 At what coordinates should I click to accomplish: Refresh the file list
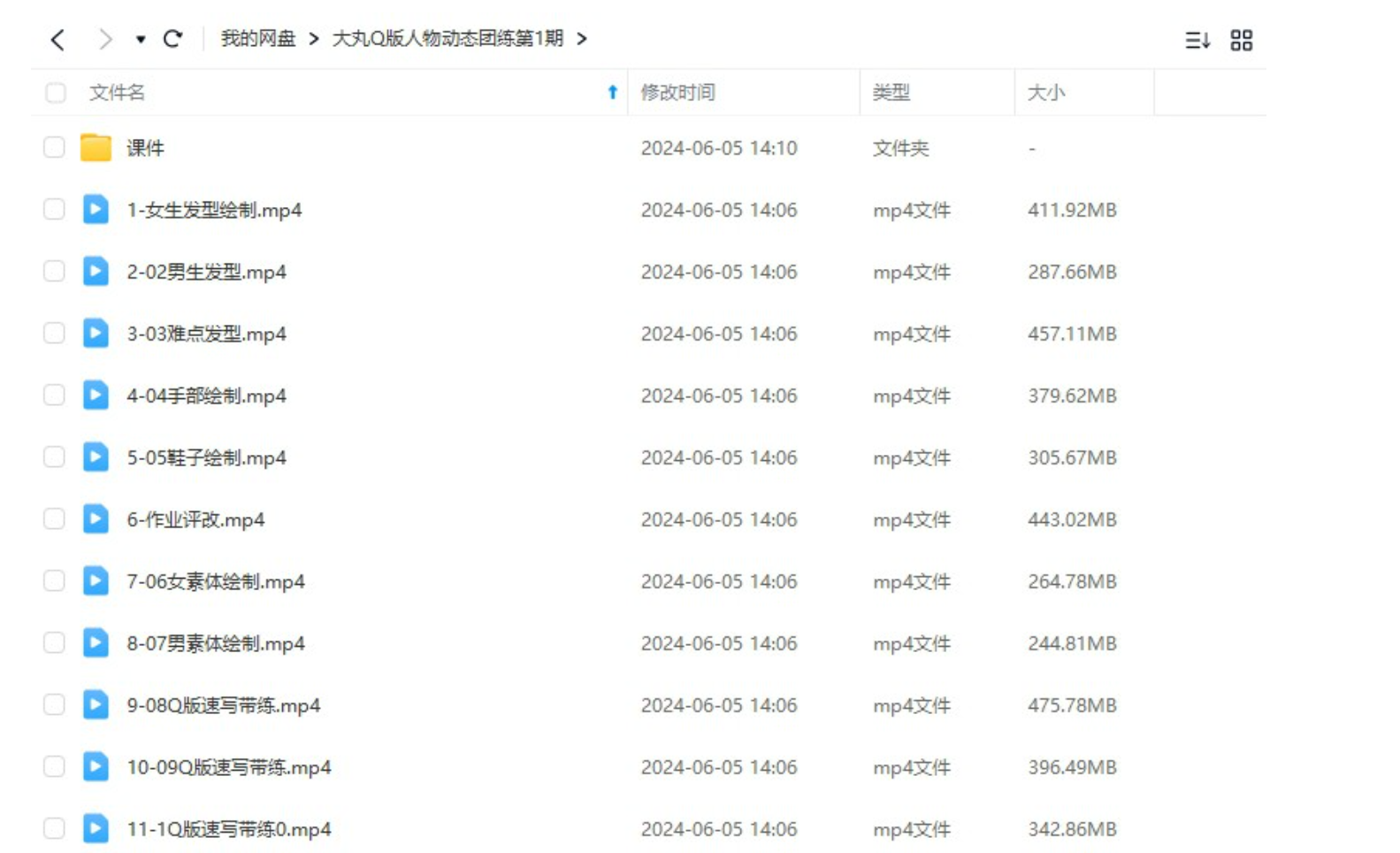point(173,39)
